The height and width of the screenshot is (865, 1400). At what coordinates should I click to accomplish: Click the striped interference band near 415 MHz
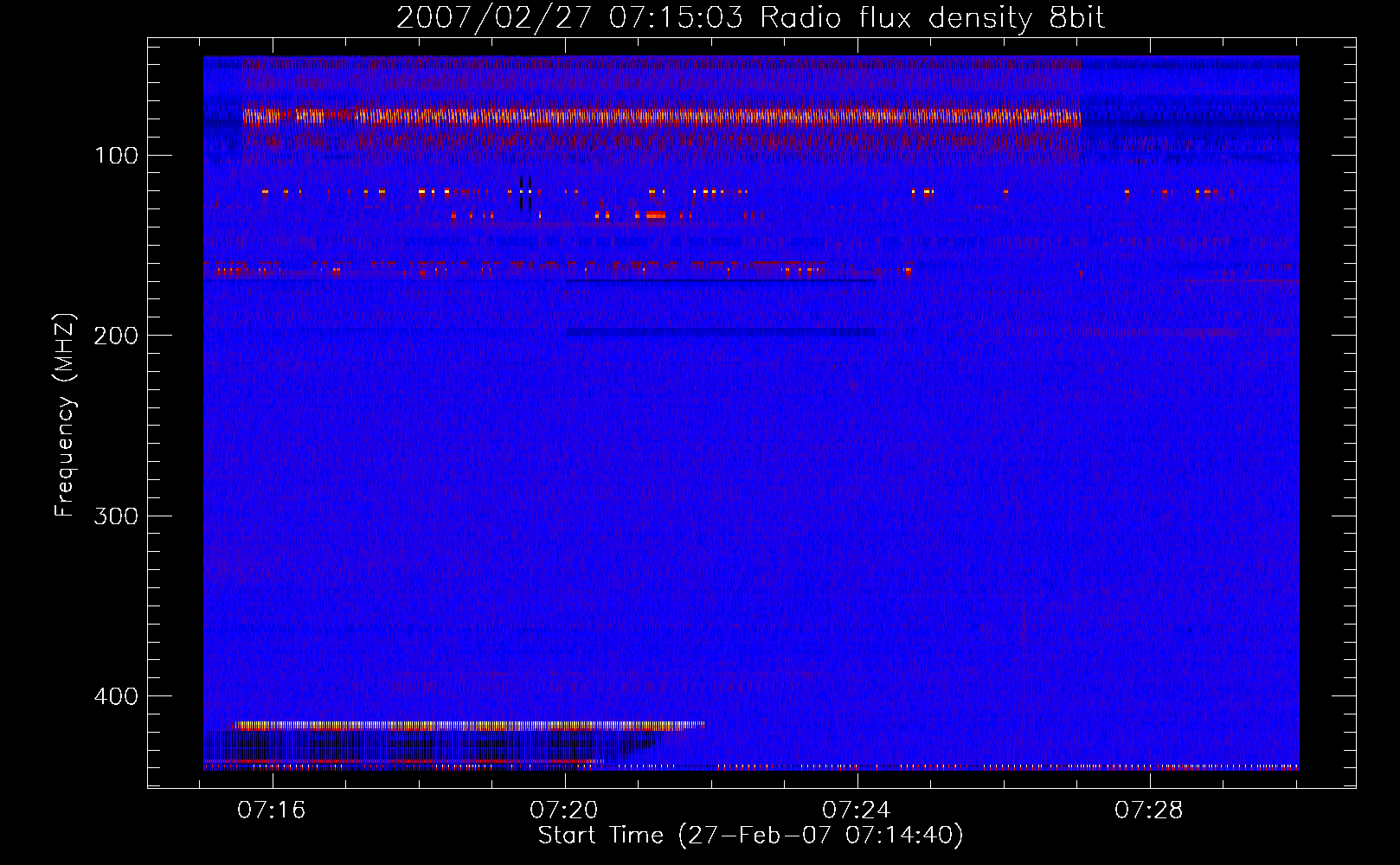click(x=468, y=726)
